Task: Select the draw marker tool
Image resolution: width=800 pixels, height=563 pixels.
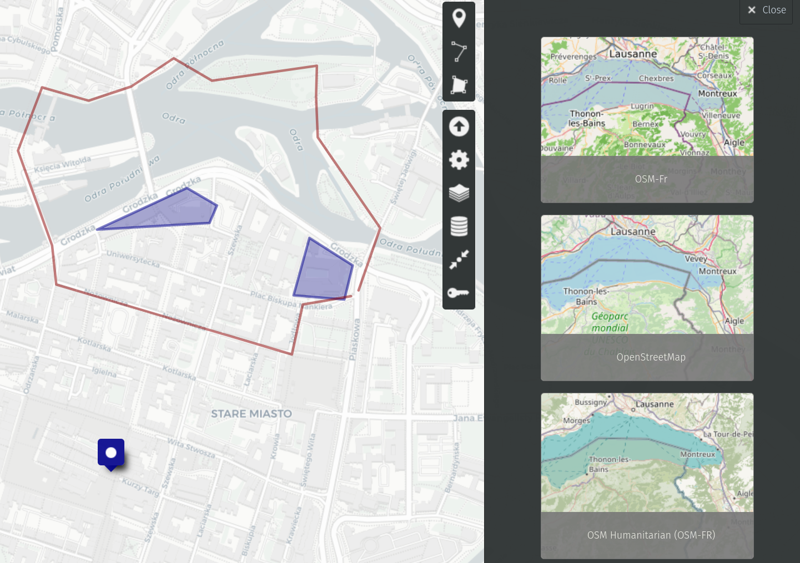Action: coord(459,18)
